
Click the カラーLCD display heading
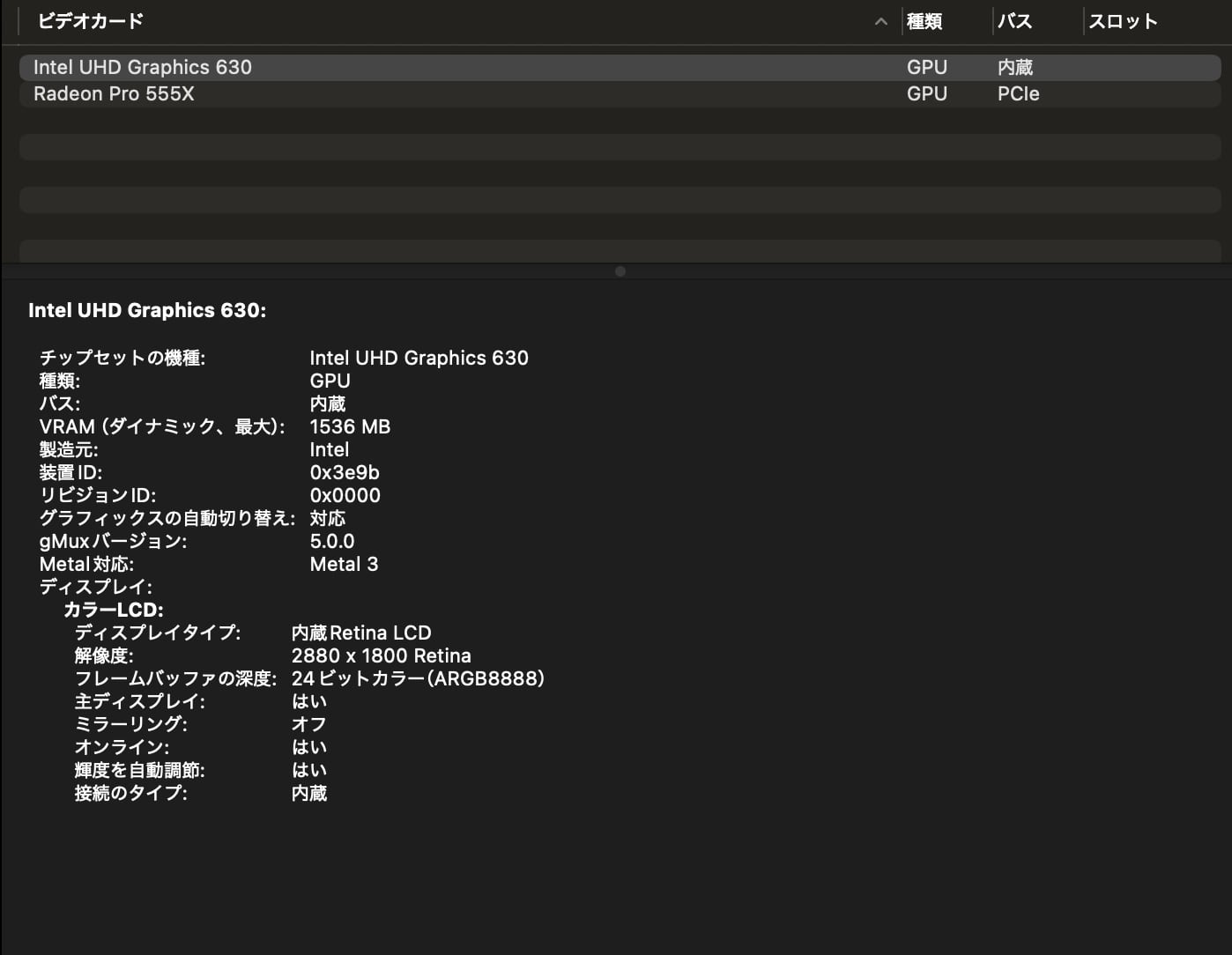[x=114, y=610]
